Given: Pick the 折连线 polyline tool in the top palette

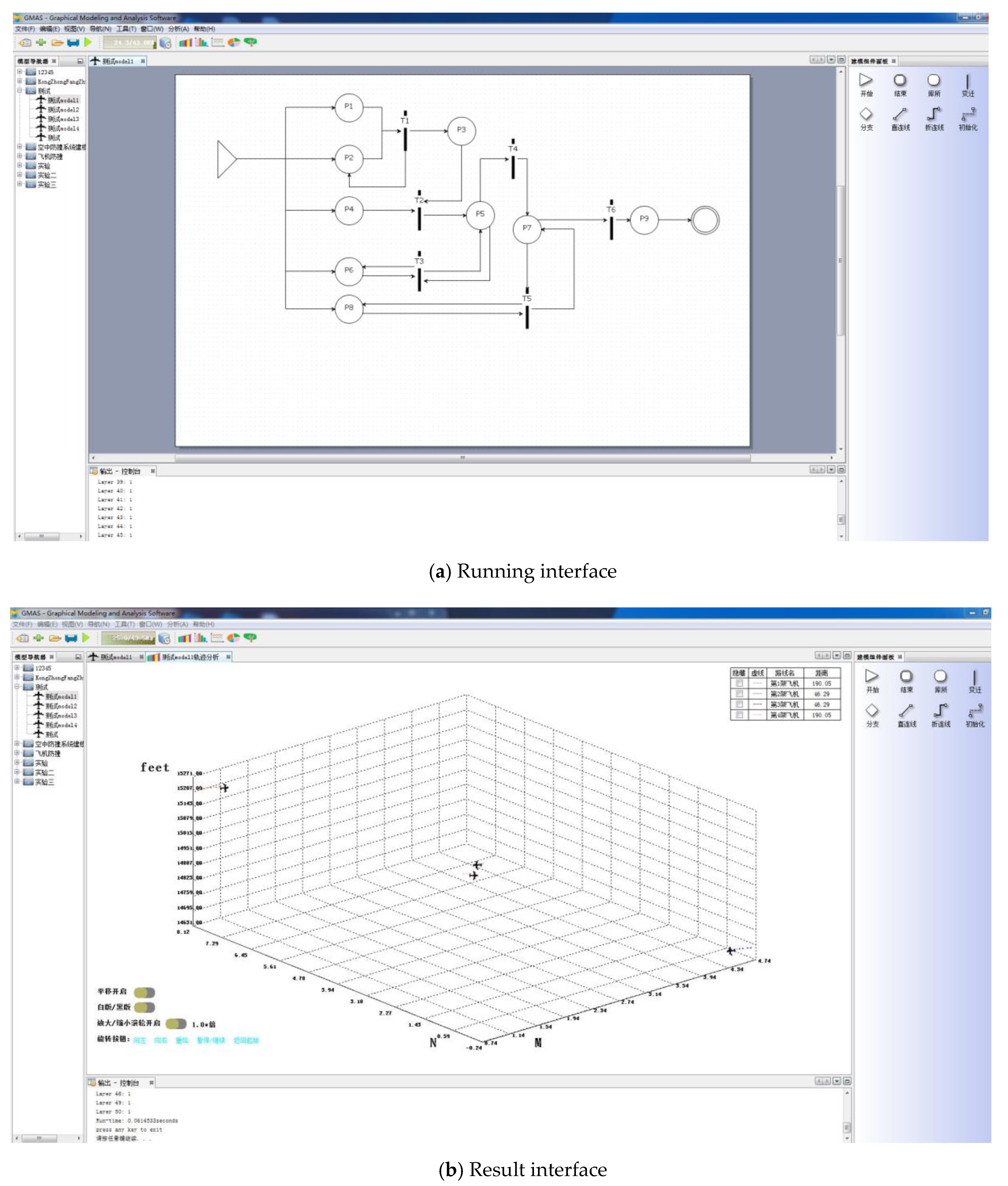Looking at the screenshot, I should click(934, 114).
